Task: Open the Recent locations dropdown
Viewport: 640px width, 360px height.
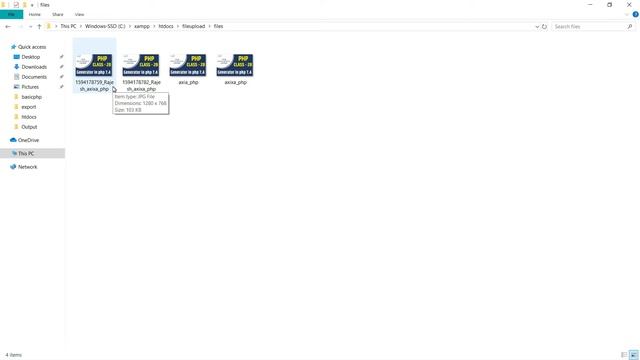Action: (30, 27)
